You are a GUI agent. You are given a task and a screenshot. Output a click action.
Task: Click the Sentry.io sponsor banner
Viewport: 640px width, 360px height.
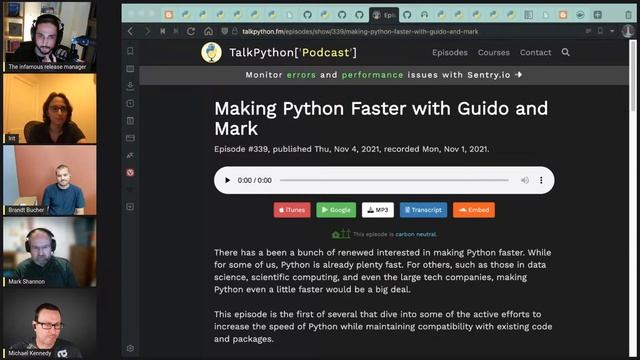(384, 75)
